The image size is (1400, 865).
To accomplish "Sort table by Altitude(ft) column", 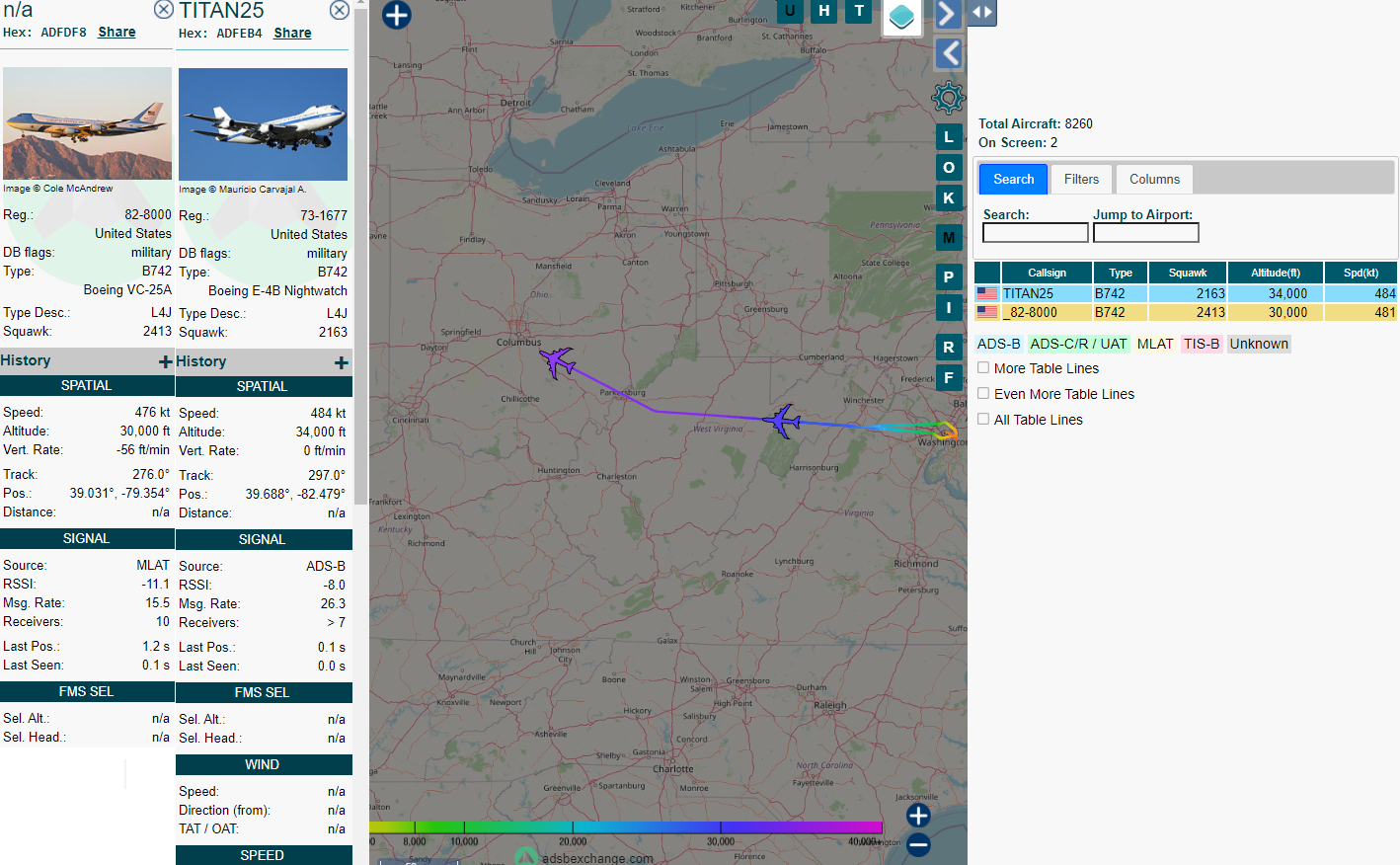I will [1276, 273].
